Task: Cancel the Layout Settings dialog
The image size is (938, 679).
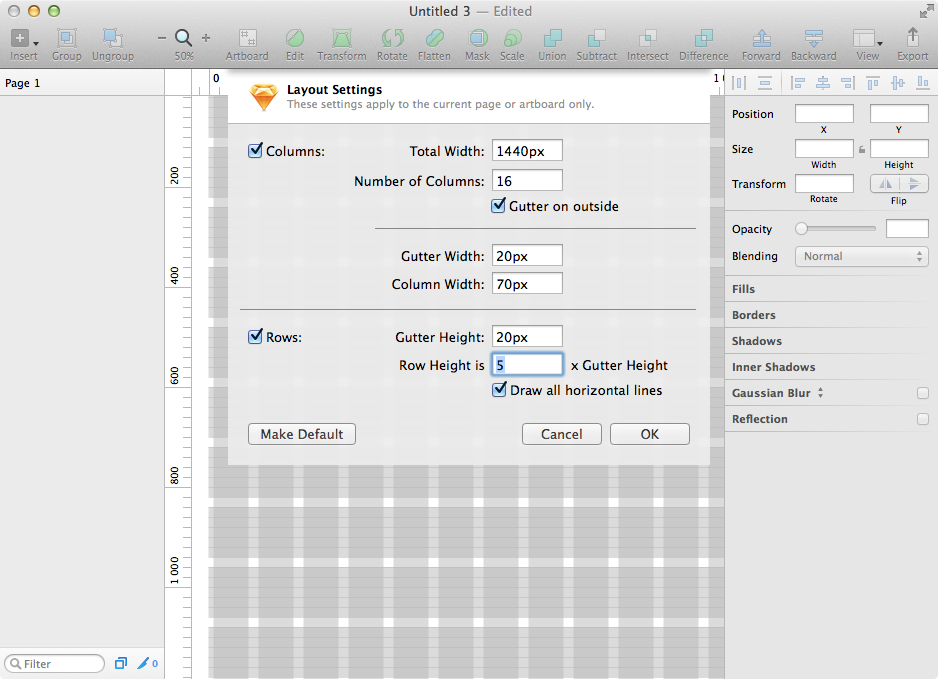Action: pos(561,434)
